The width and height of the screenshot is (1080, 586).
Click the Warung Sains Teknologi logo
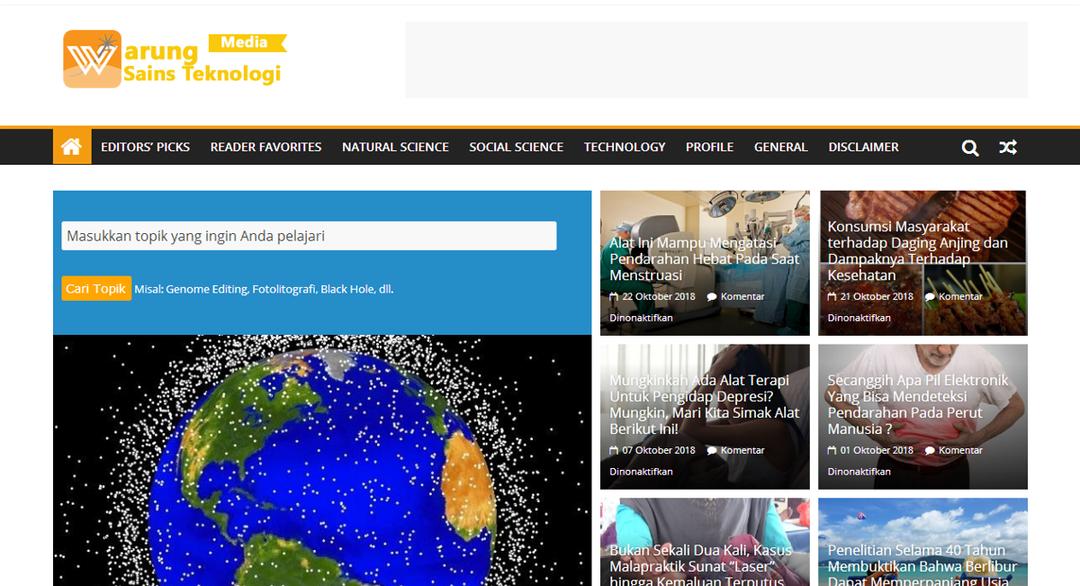pyautogui.click(x=175, y=59)
